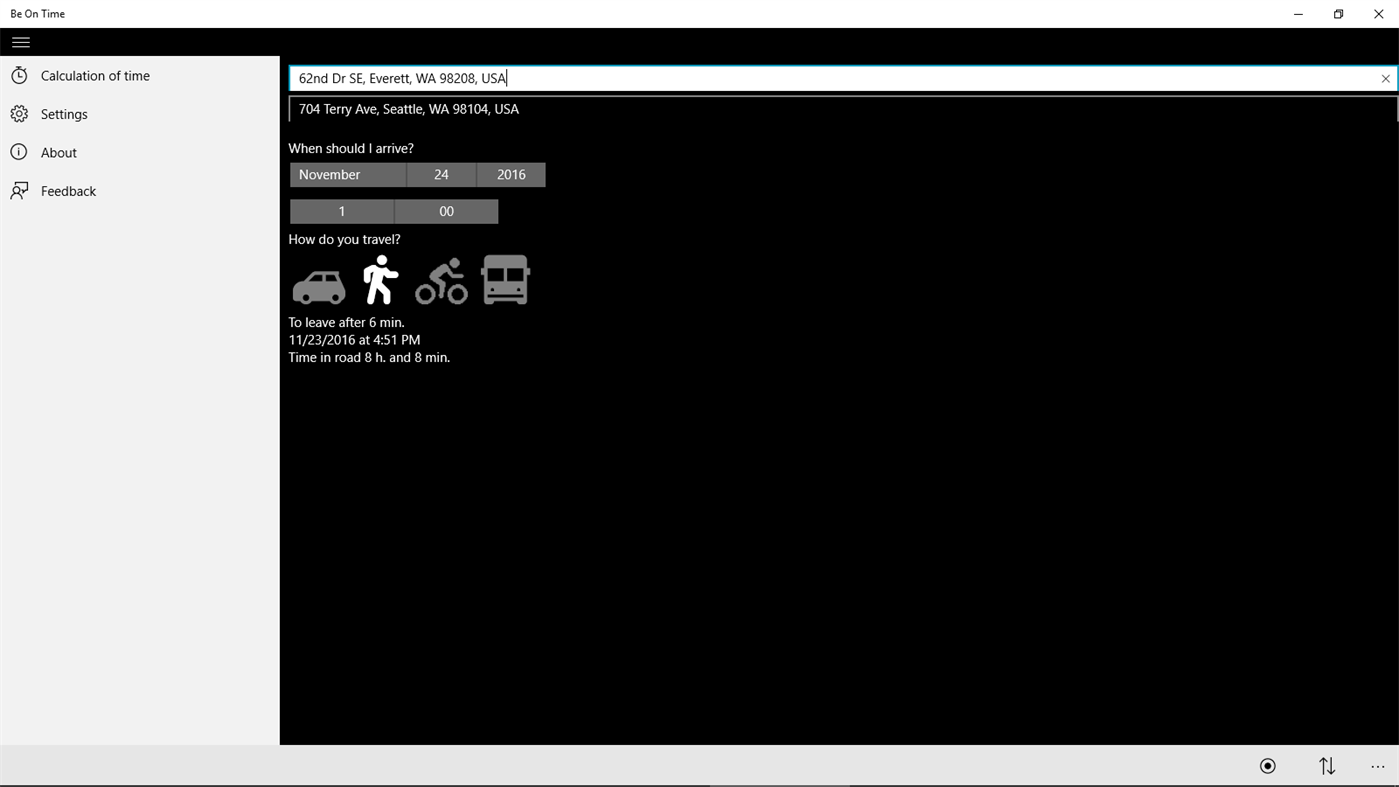Open the year selector showing 2016

point(510,174)
